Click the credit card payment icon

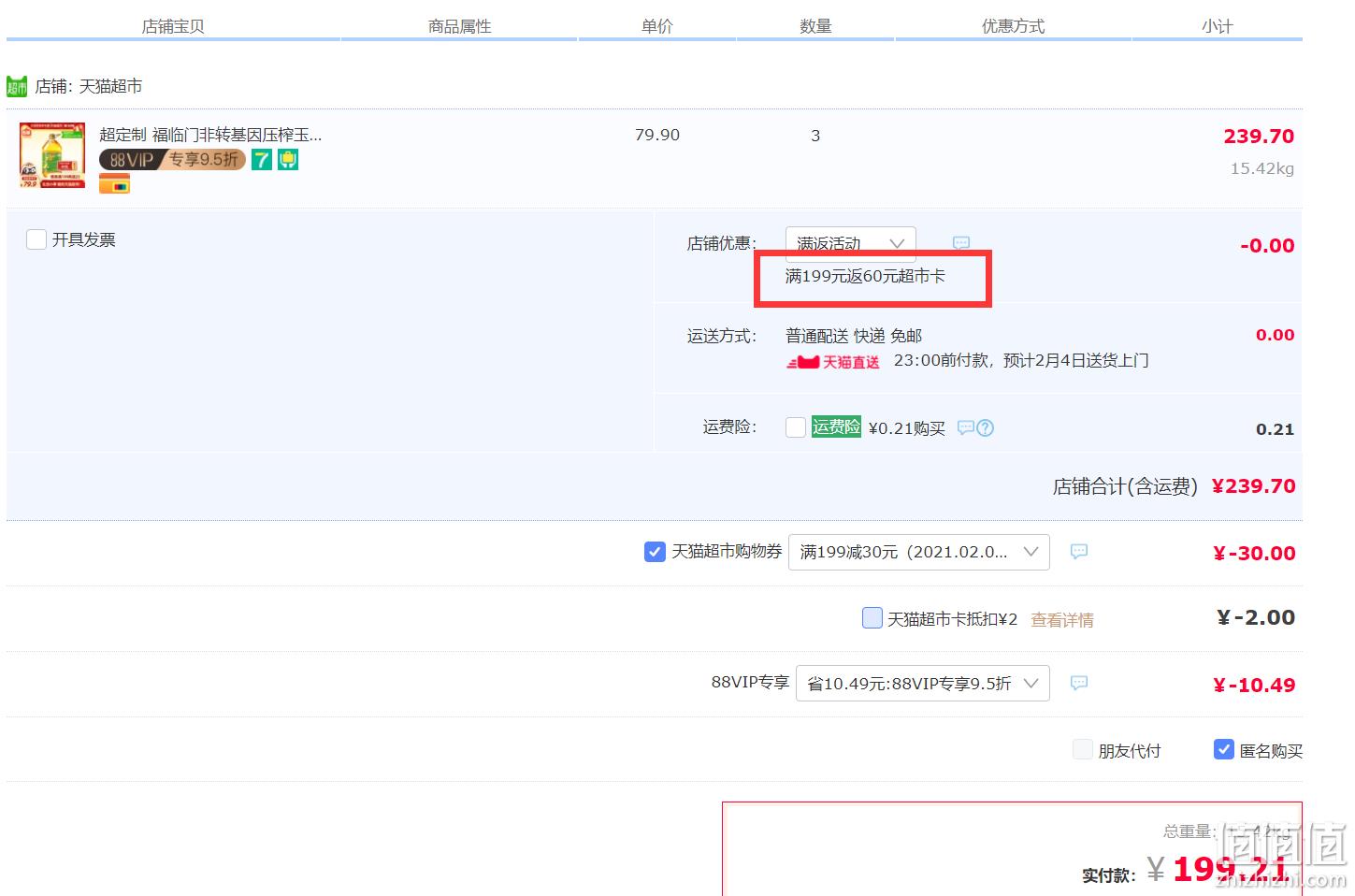click(114, 184)
